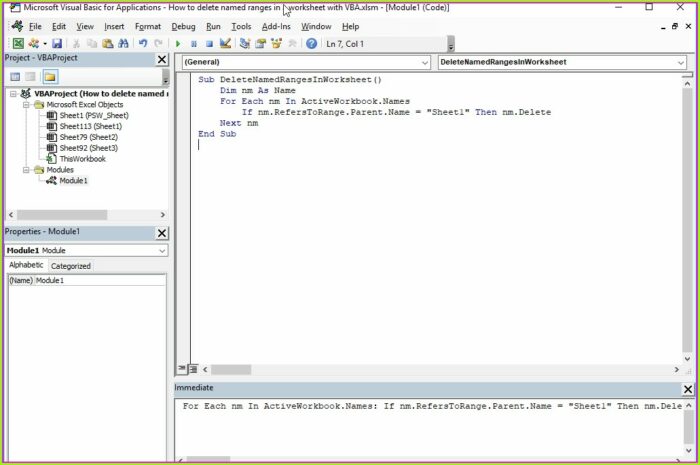Open the Tools menu

click(x=241, y=27)
